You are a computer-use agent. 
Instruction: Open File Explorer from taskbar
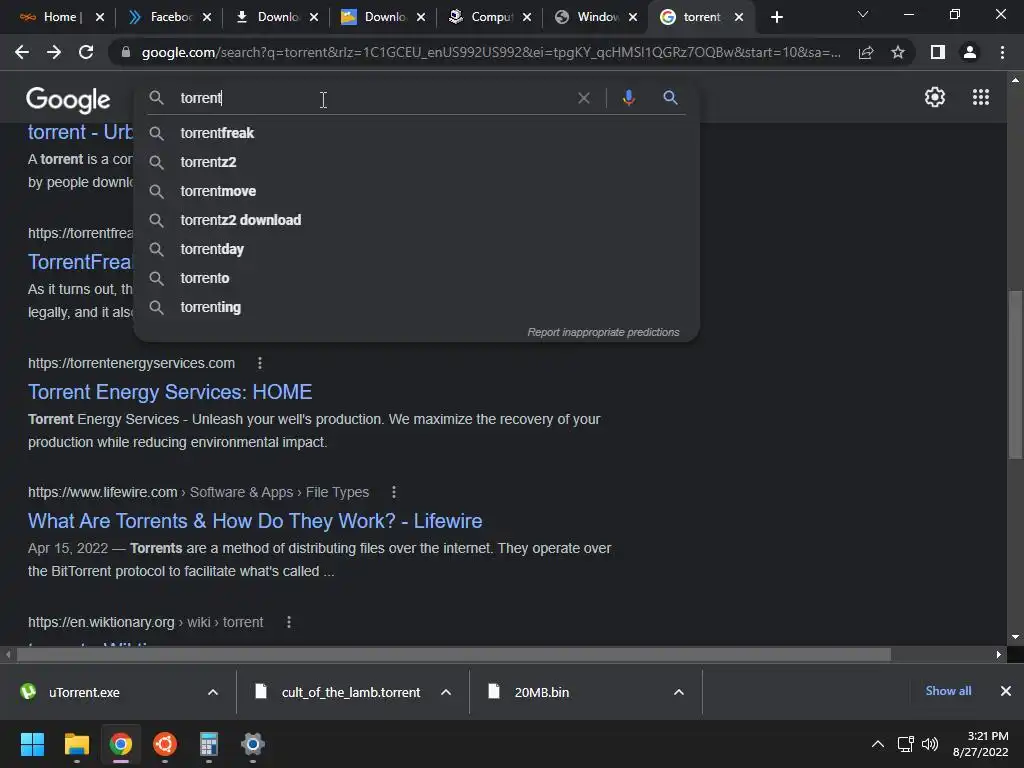click(x=76, y=744)
